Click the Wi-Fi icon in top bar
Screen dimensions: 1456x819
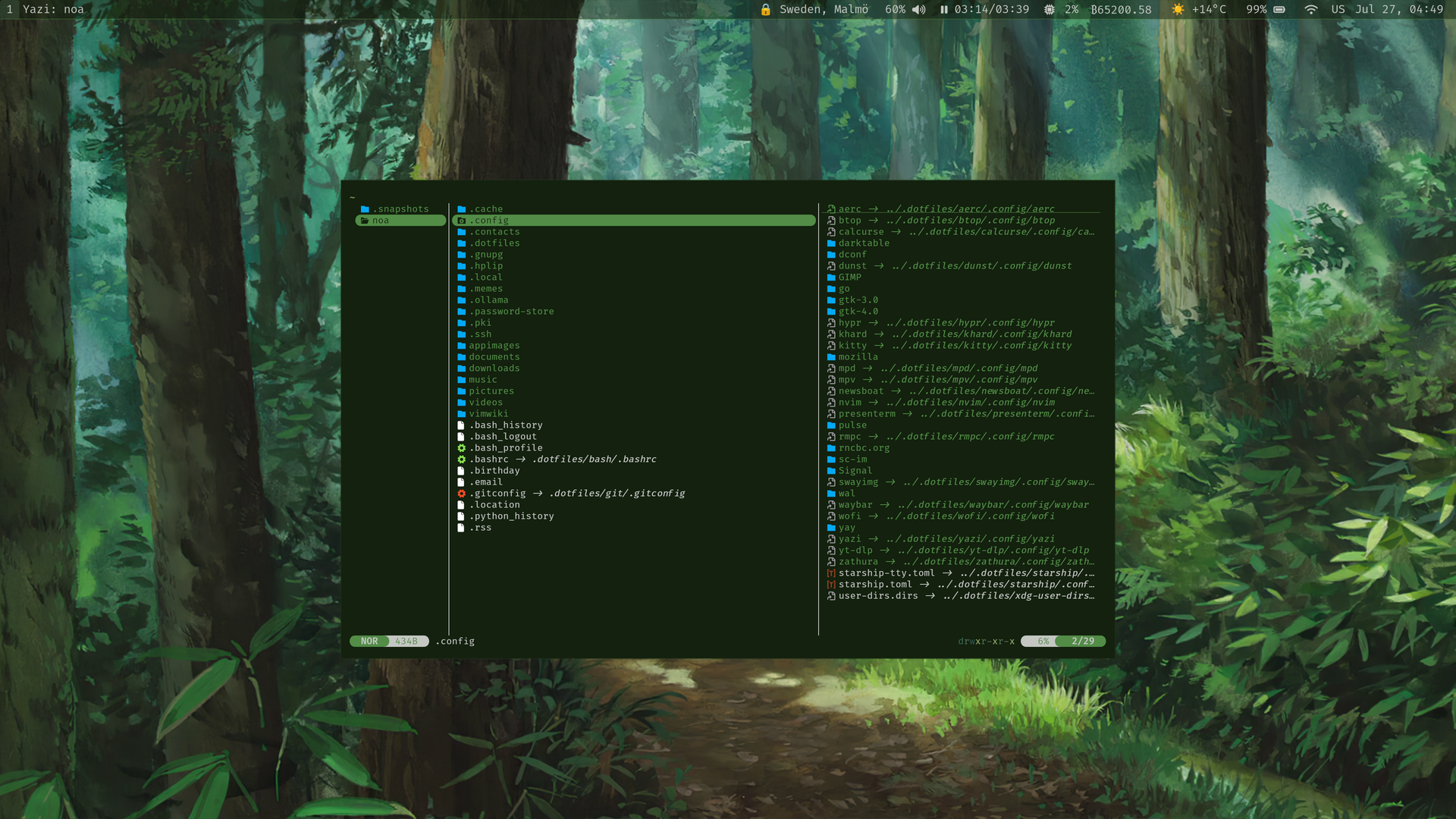(1311, 9)
